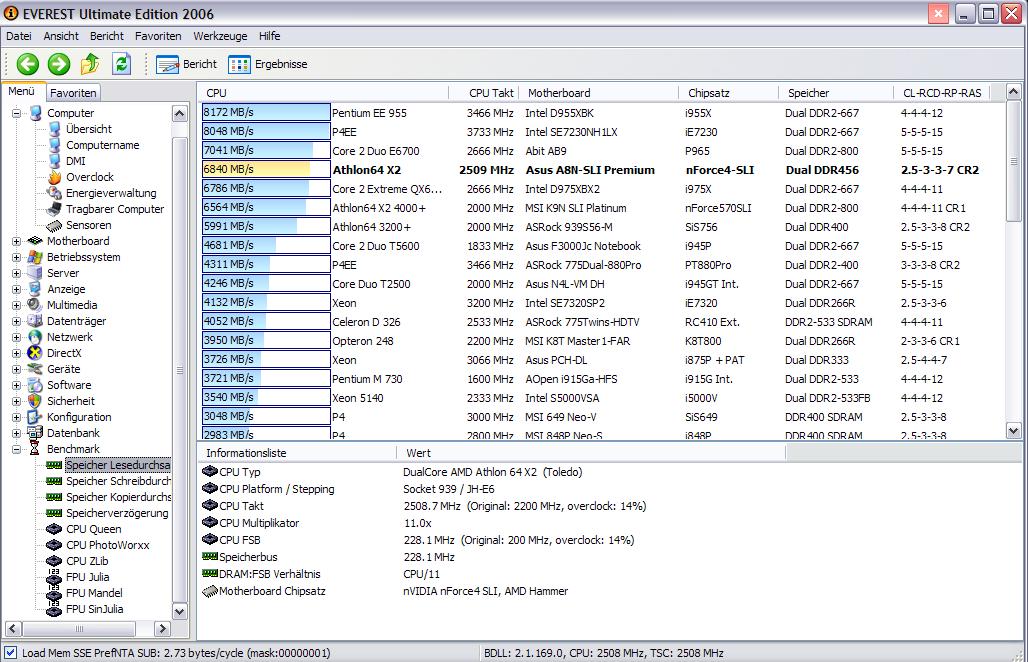Open the Hilfe menu
The width and height of the screenshot is (1028, 662).
(269, 36)
